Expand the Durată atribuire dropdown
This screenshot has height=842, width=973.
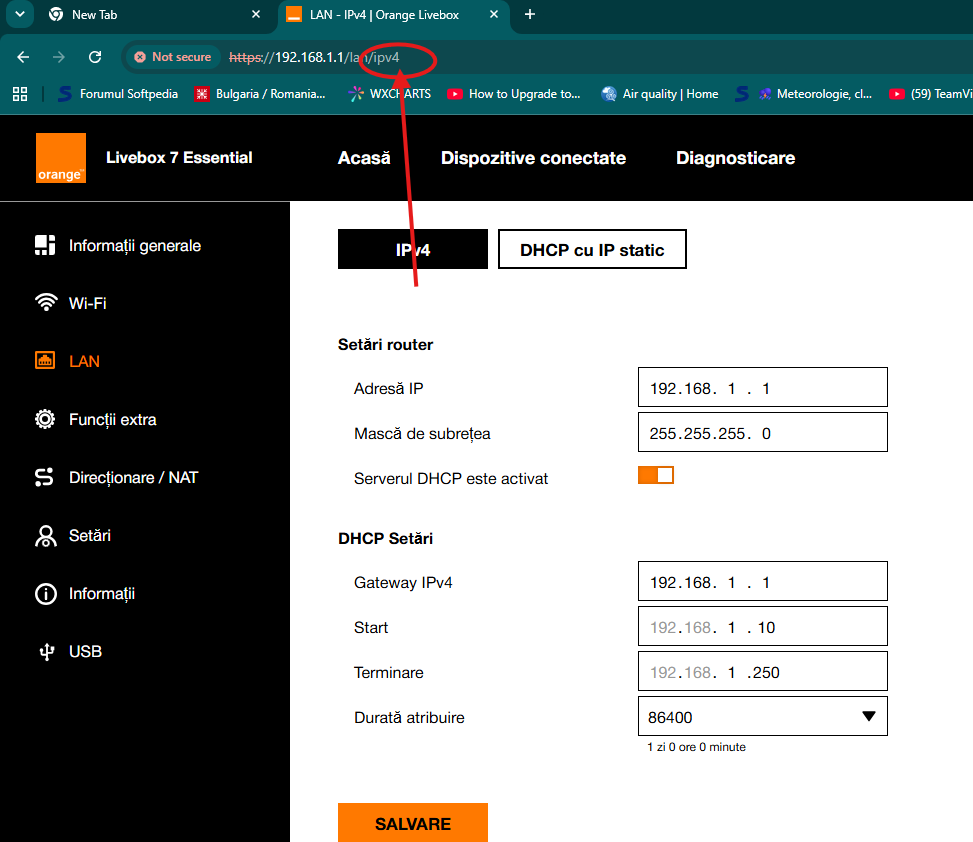tap(763, 716)
